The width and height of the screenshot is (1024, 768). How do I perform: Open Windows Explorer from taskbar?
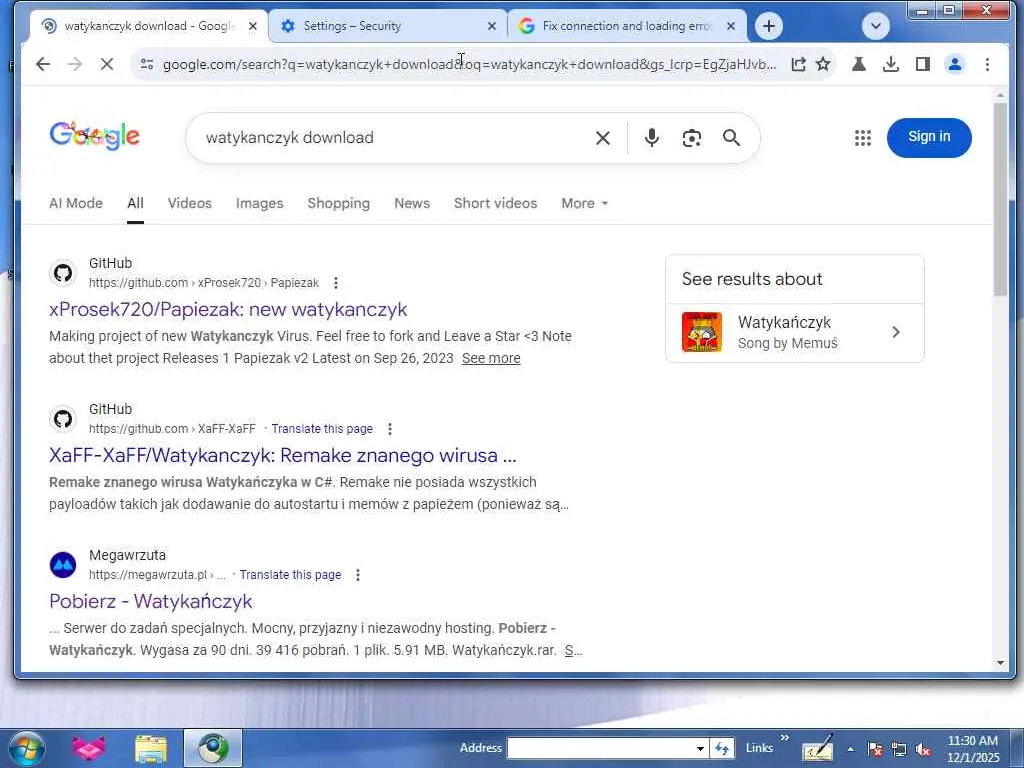point(151,748)
